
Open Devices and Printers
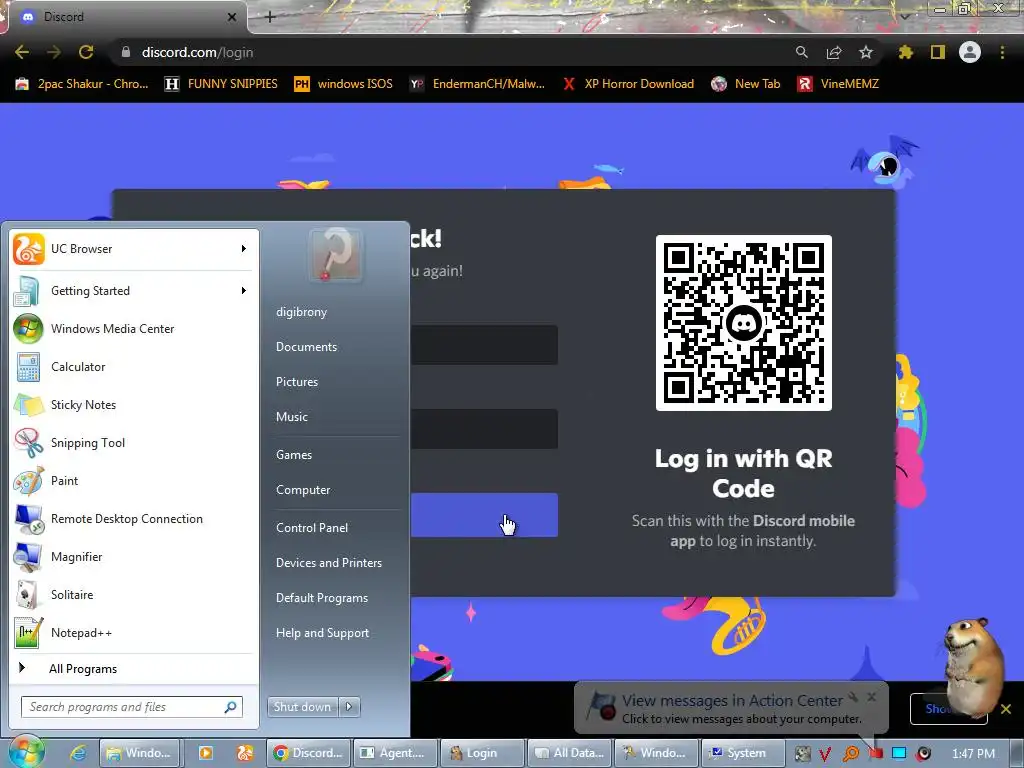pyautogui.click(x=328, y=562)
